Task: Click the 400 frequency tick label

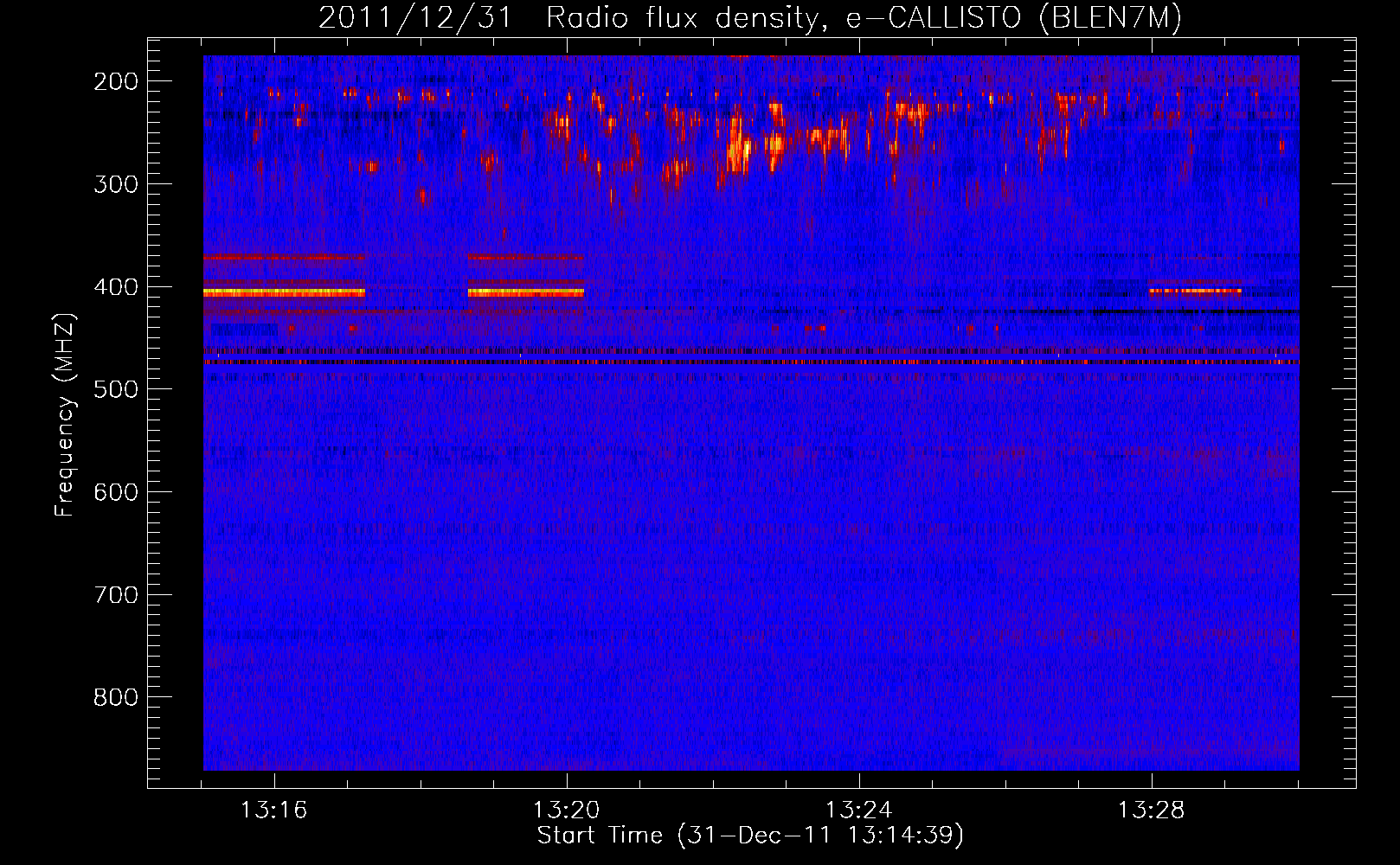Action: pos(116,287)
